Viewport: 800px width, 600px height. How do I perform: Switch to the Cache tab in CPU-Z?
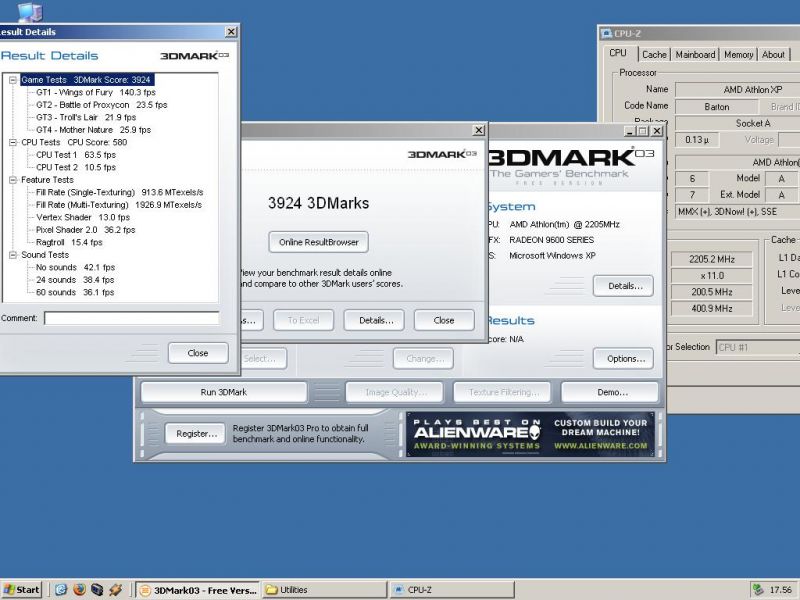pyautogui.click(x=654, y=55)
